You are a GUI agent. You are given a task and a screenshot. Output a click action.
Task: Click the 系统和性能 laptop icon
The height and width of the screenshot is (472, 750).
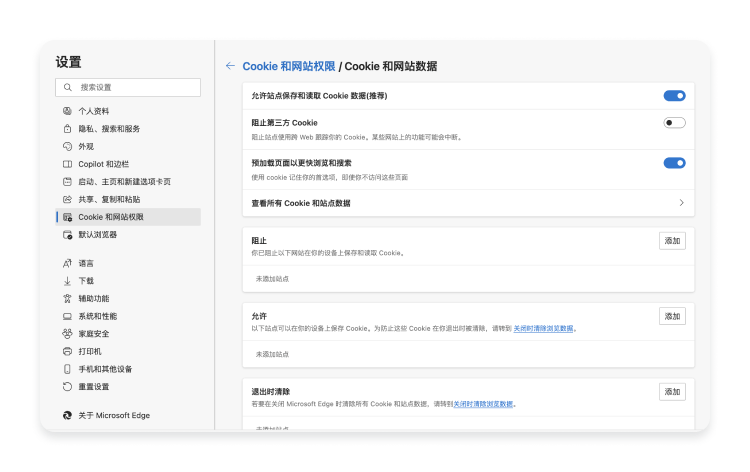pos(67,316)
